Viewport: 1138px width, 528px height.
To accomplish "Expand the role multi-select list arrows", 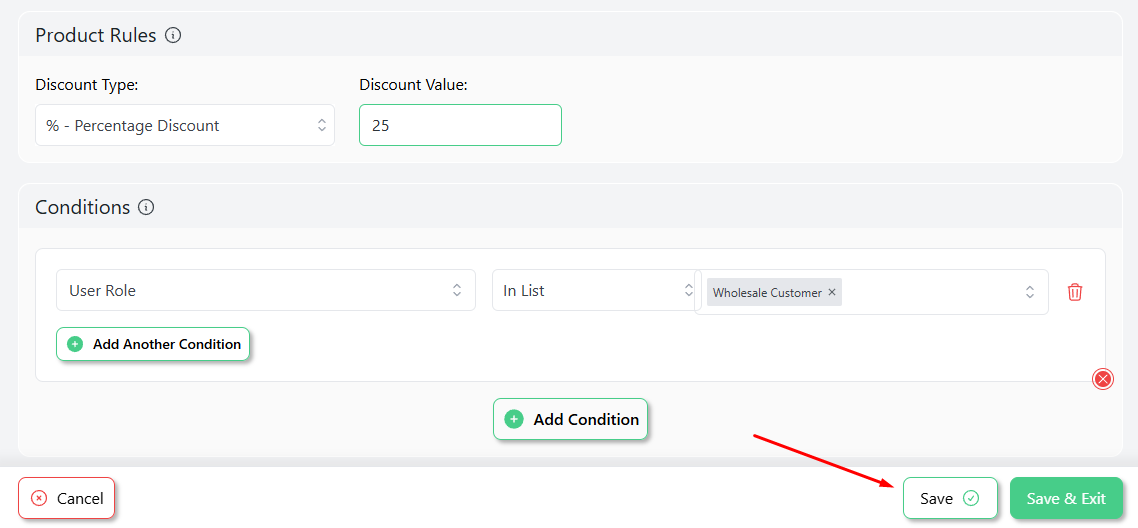I will (1029, 292).
